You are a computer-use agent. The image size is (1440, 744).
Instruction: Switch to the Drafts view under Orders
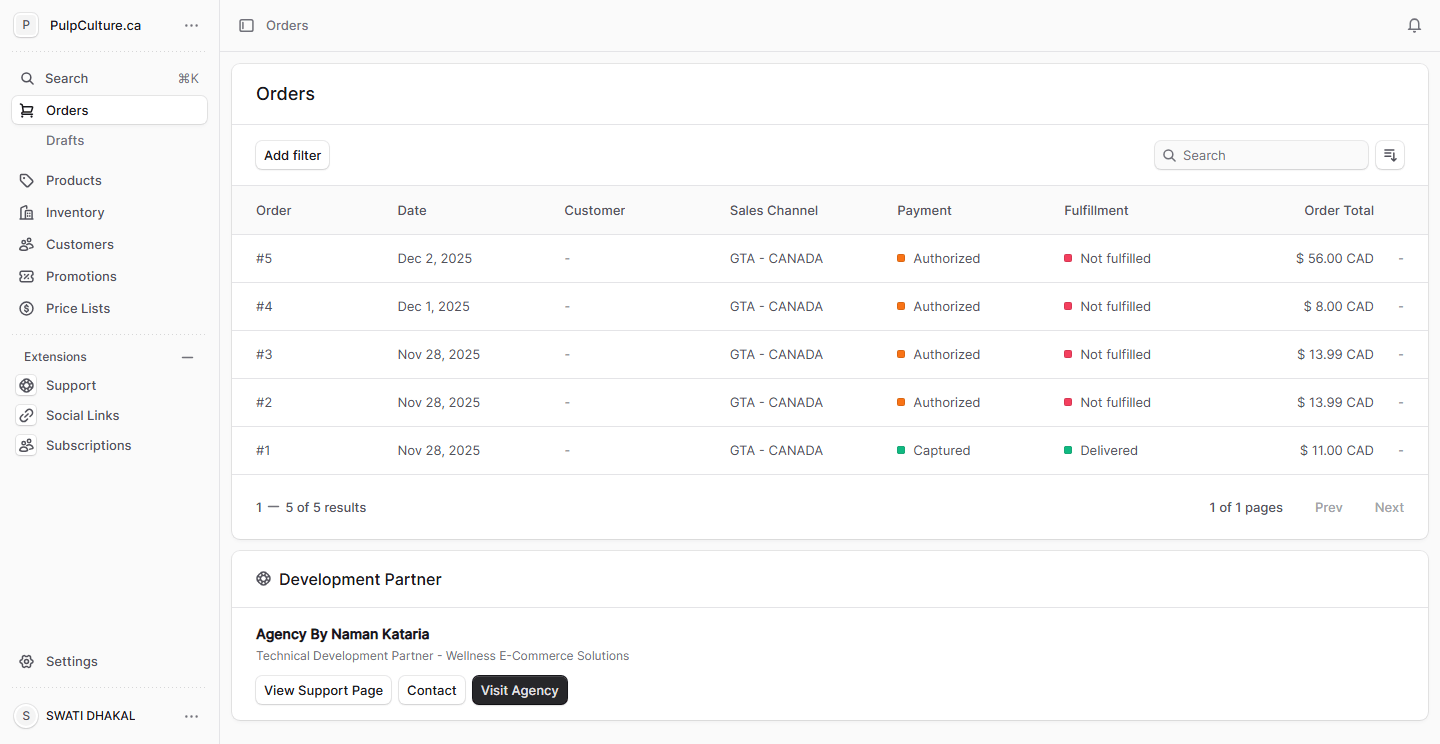tap(64, 140)
